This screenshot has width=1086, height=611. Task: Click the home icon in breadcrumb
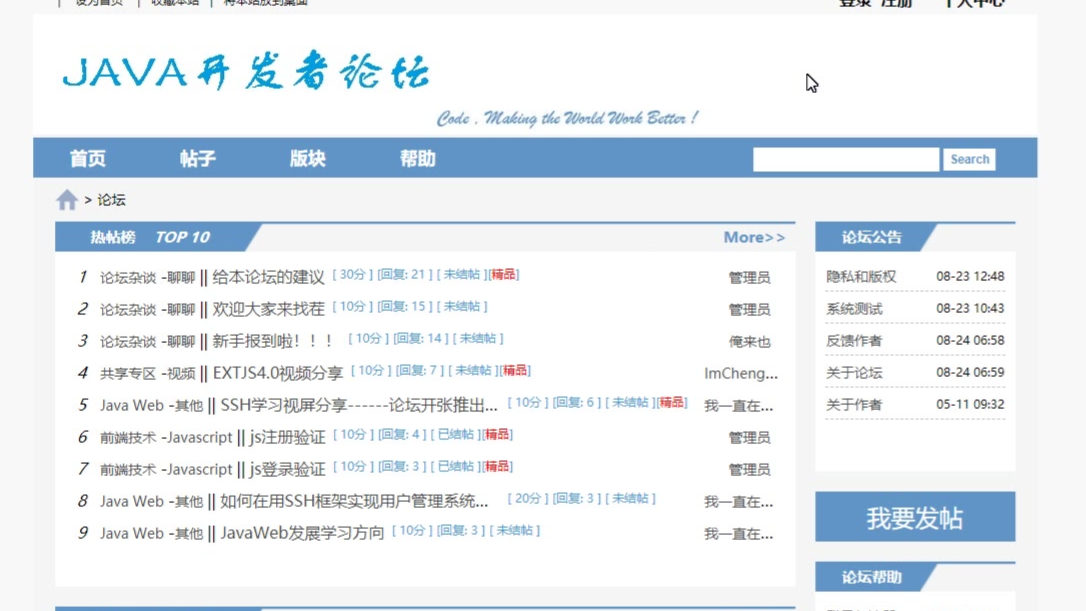[67, 200]
